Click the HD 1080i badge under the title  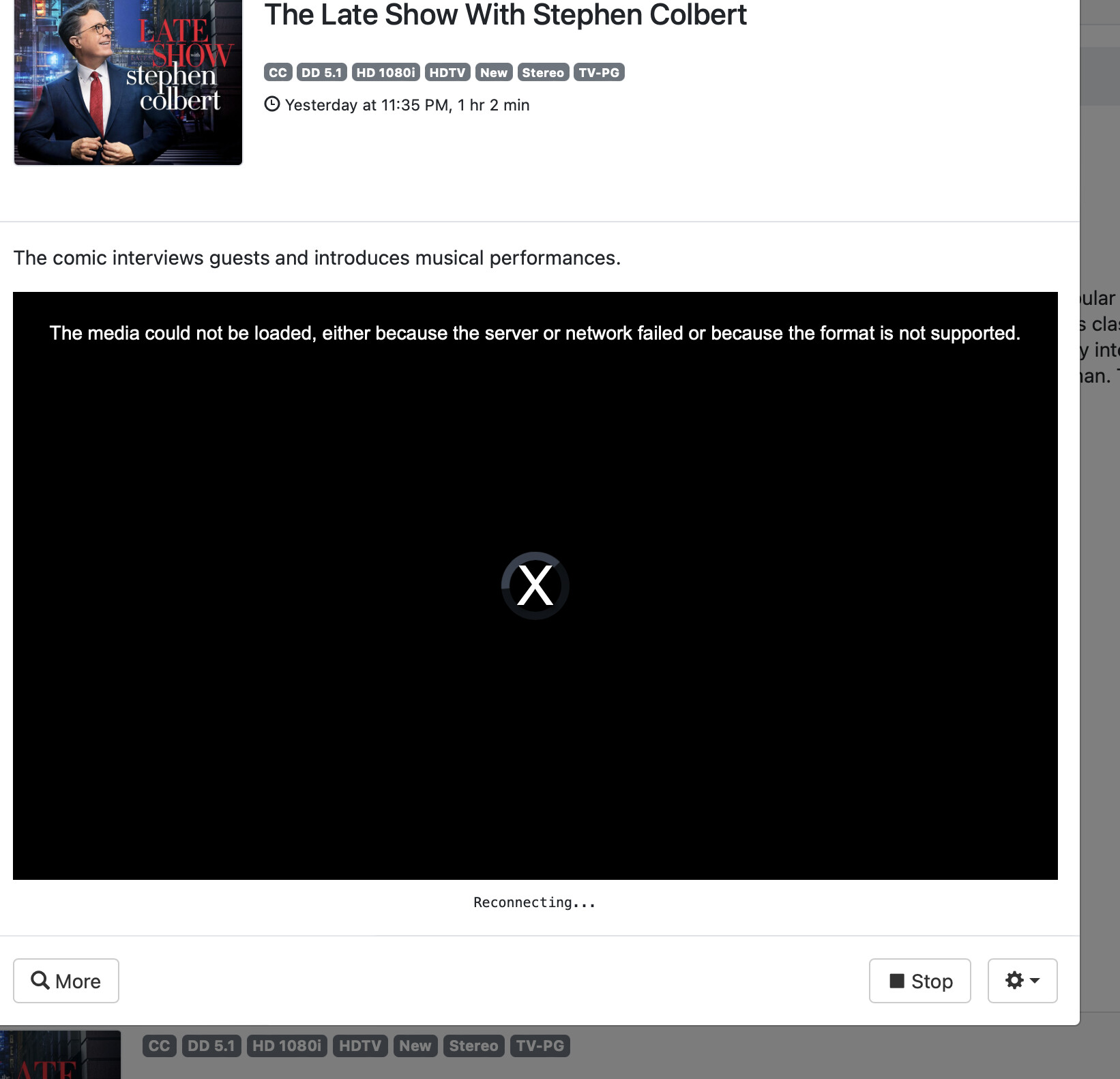tap(385, 72)
